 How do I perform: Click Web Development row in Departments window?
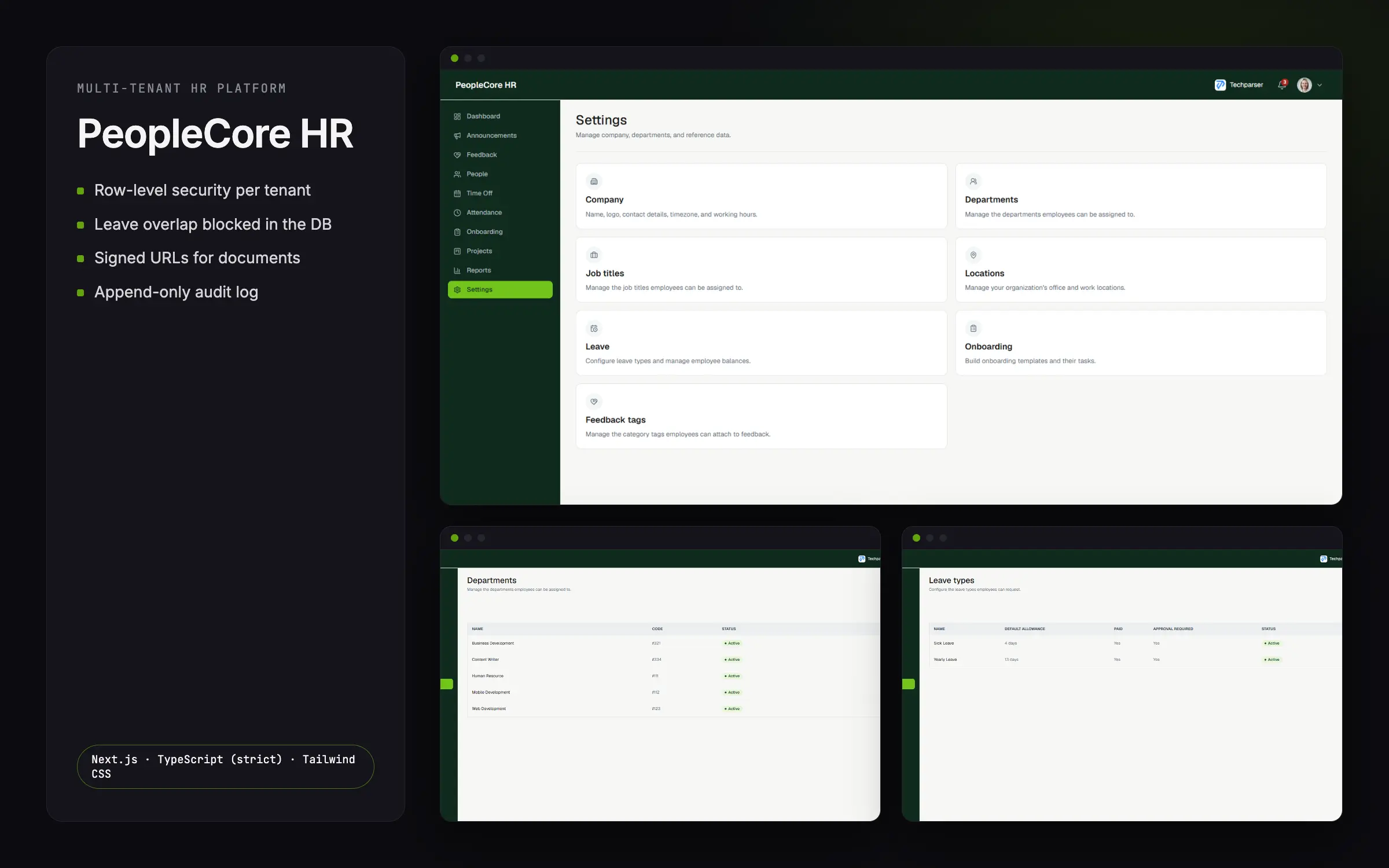point(674,708)
